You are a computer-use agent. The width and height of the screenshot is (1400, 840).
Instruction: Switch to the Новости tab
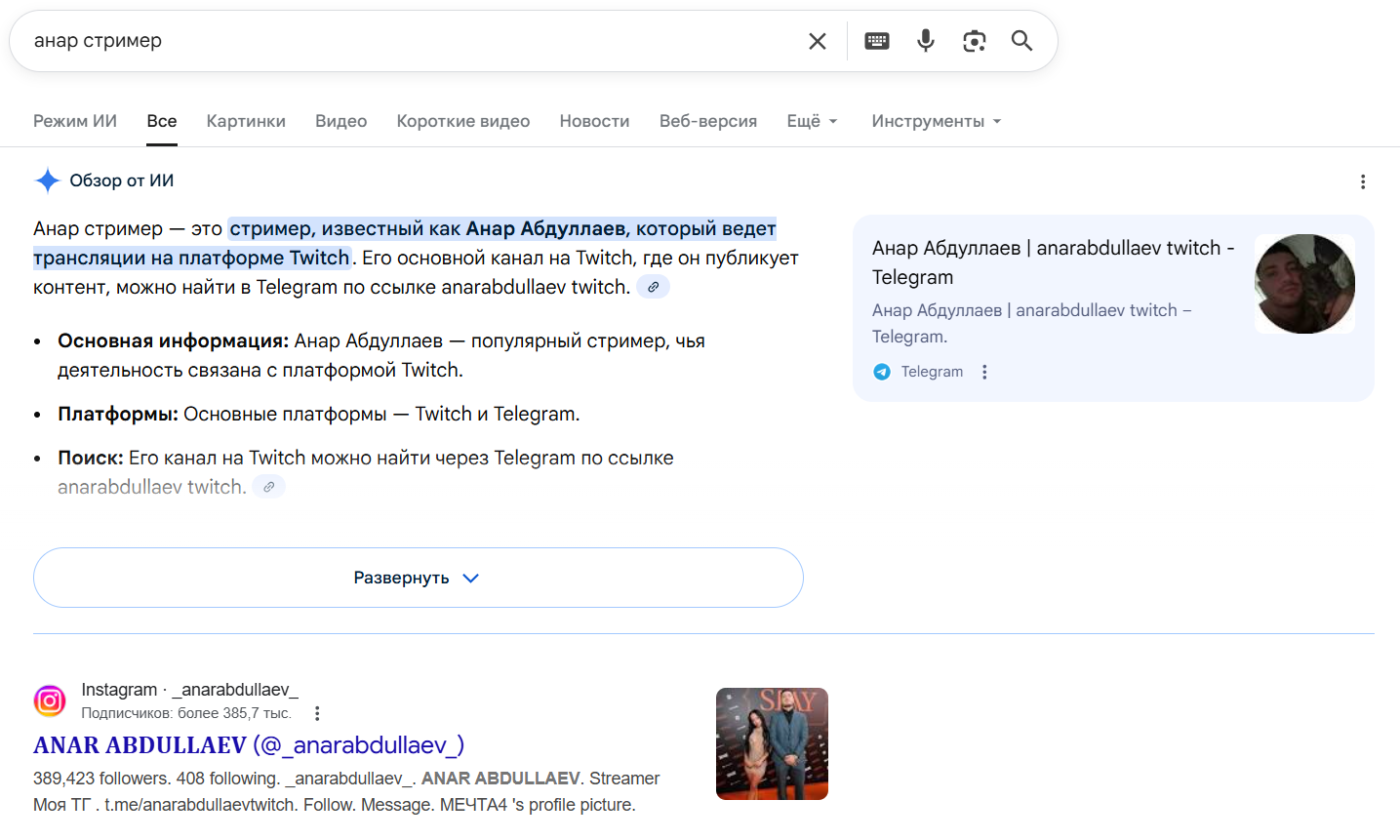pyautogui.click(x=594, y=121)
